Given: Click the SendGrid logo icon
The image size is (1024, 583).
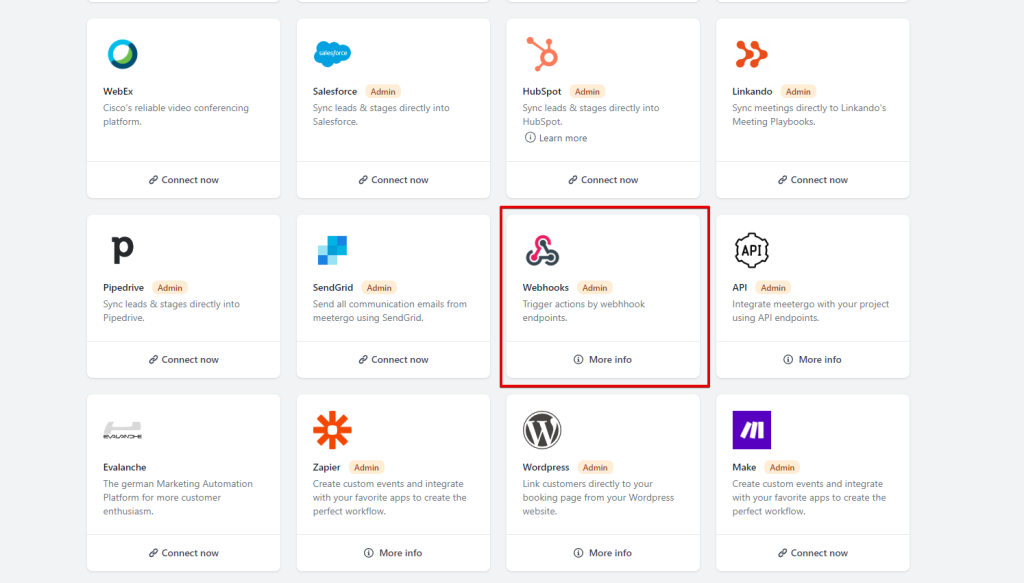Looking at the screenshot, I should click(x=332, y=250).
